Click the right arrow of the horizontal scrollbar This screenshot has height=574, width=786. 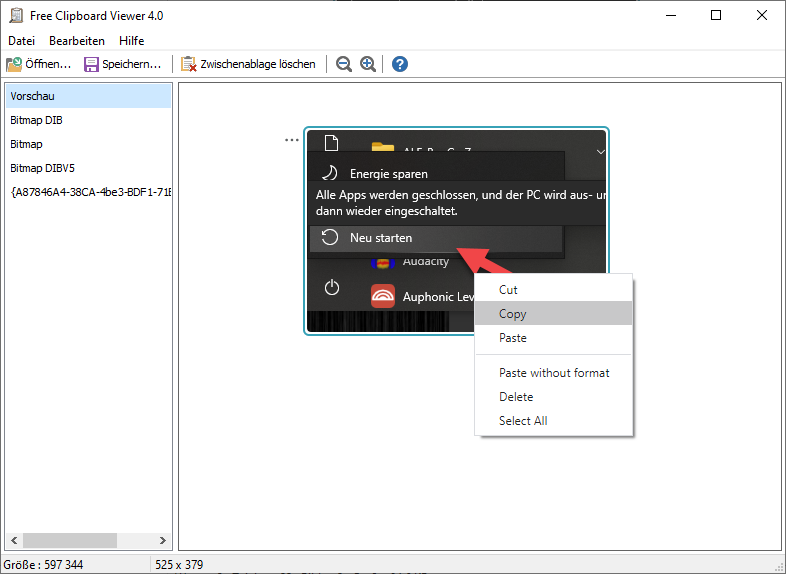pos(162,540)
